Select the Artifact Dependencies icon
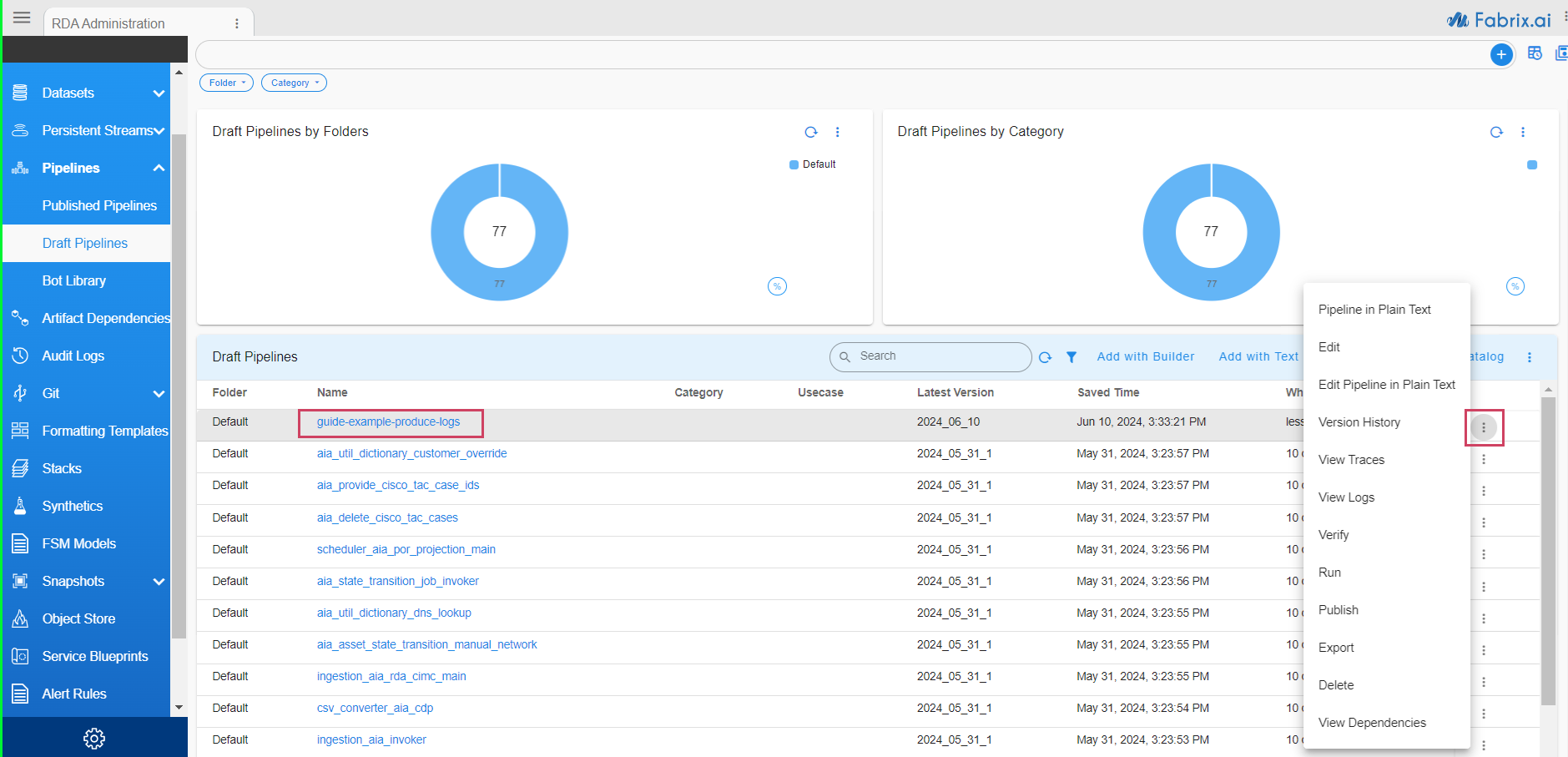This screenshot has height=757, width=1568. pyautogui.click(x=20, y=318)
